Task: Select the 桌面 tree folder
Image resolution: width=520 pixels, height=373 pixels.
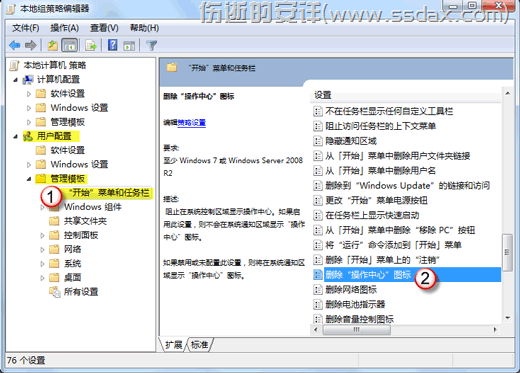Action: 72,278
